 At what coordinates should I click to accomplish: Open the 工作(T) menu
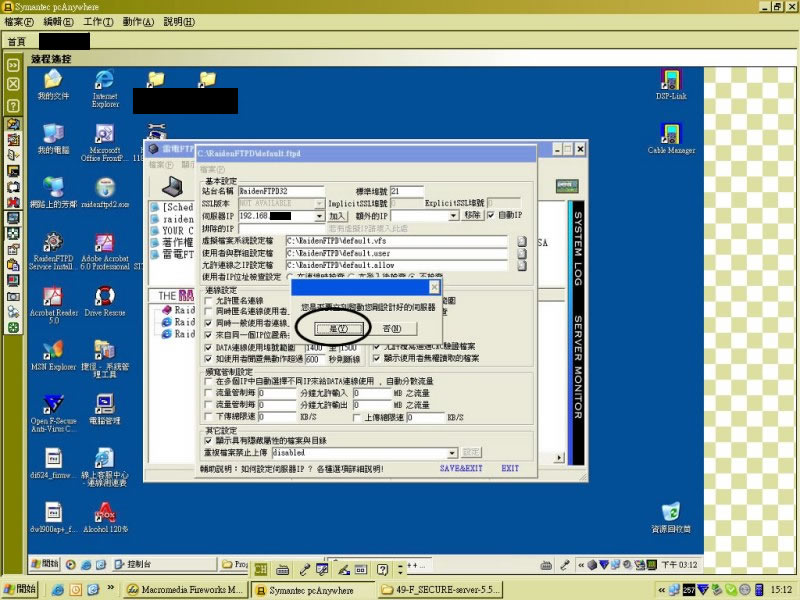pyautogui.click(x=98, y=22)
